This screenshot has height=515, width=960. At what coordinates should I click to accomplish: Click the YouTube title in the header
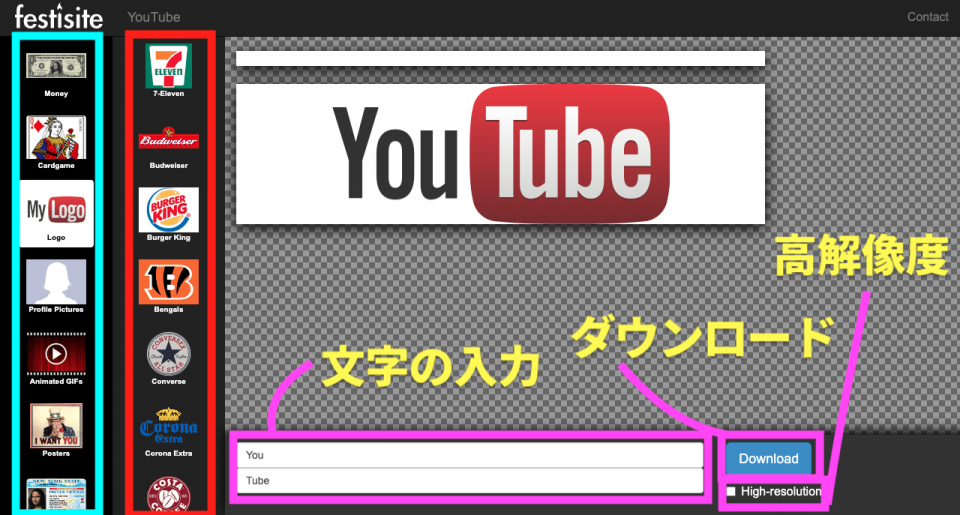(154, 17)
